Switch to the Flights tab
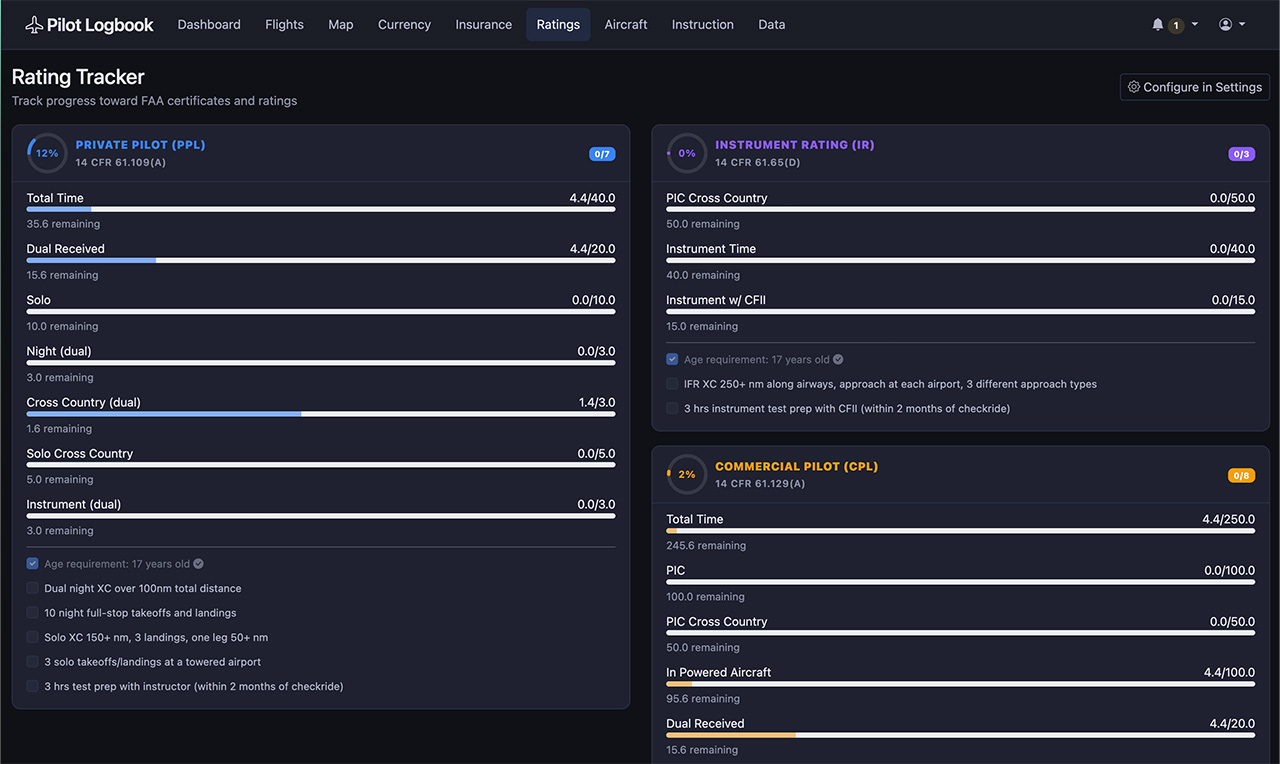The width and height of the screenshot is (1280, 764). coord(284,25)
